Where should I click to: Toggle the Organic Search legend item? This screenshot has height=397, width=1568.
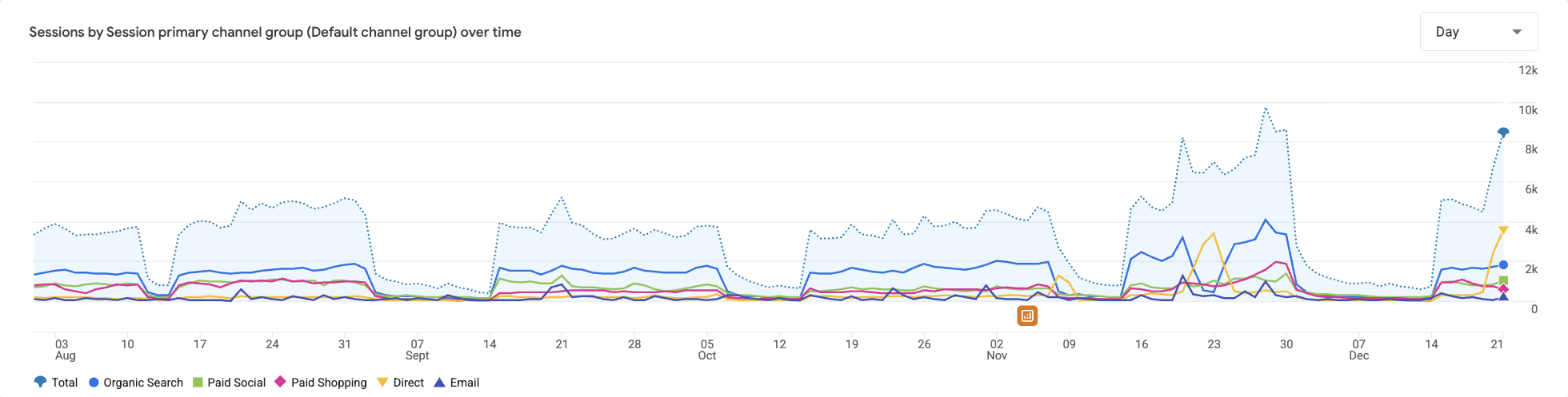coord(136,382)
